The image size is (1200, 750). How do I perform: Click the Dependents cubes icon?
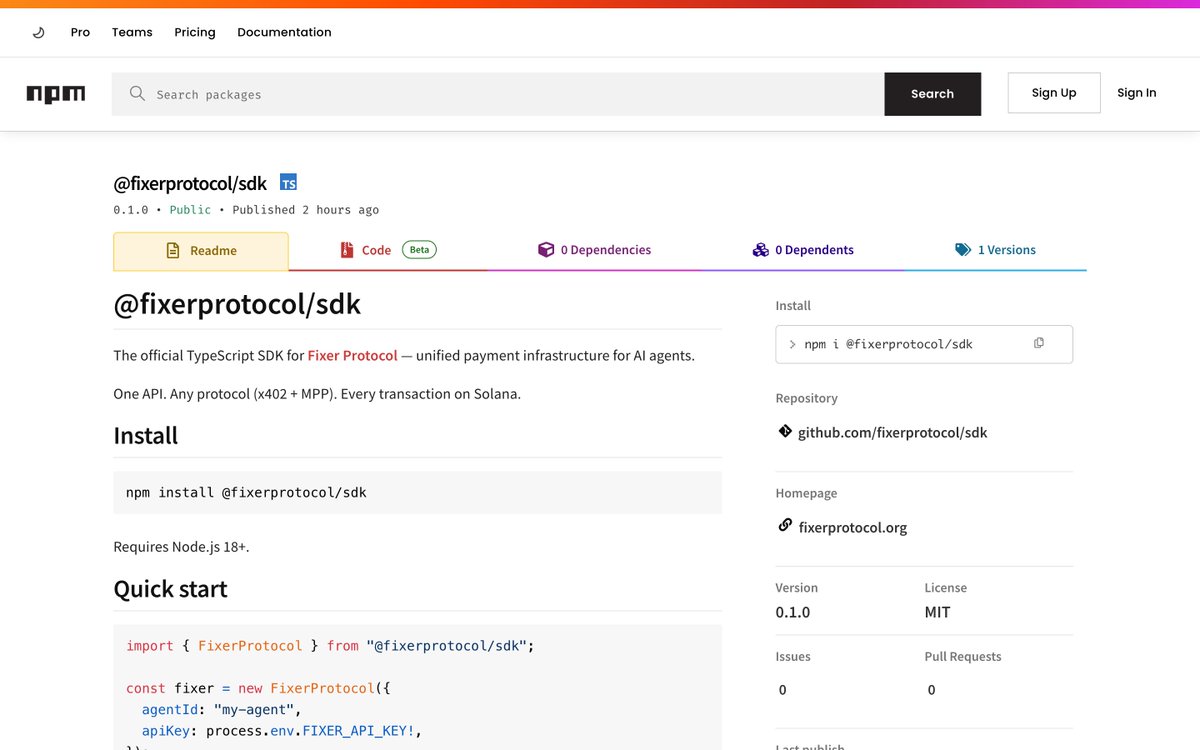761,250
